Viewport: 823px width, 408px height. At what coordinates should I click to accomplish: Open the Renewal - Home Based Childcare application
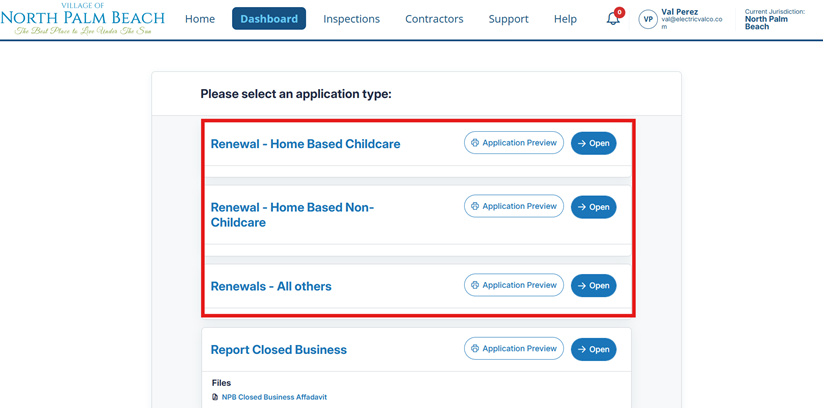point(593,143)
